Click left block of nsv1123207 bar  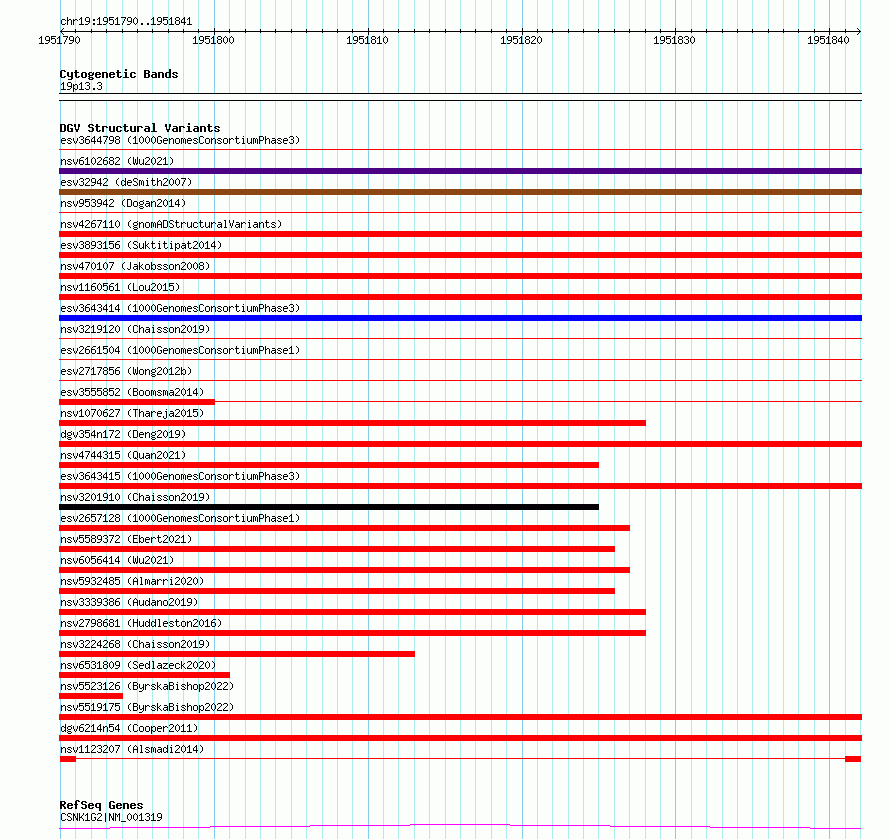pyautogui.click(x=68, y=759)
